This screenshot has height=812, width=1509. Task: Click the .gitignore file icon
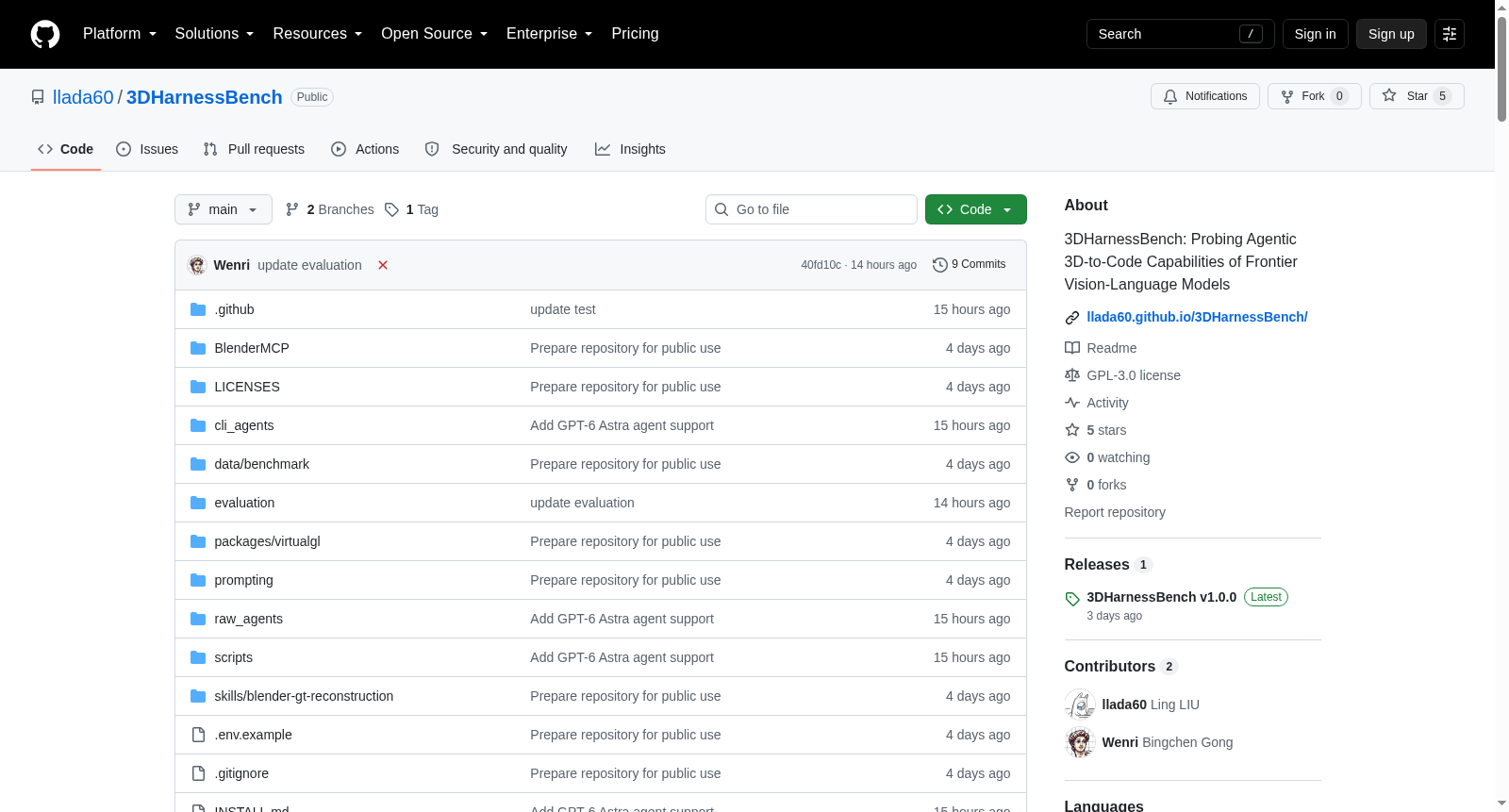click(198, 773)
